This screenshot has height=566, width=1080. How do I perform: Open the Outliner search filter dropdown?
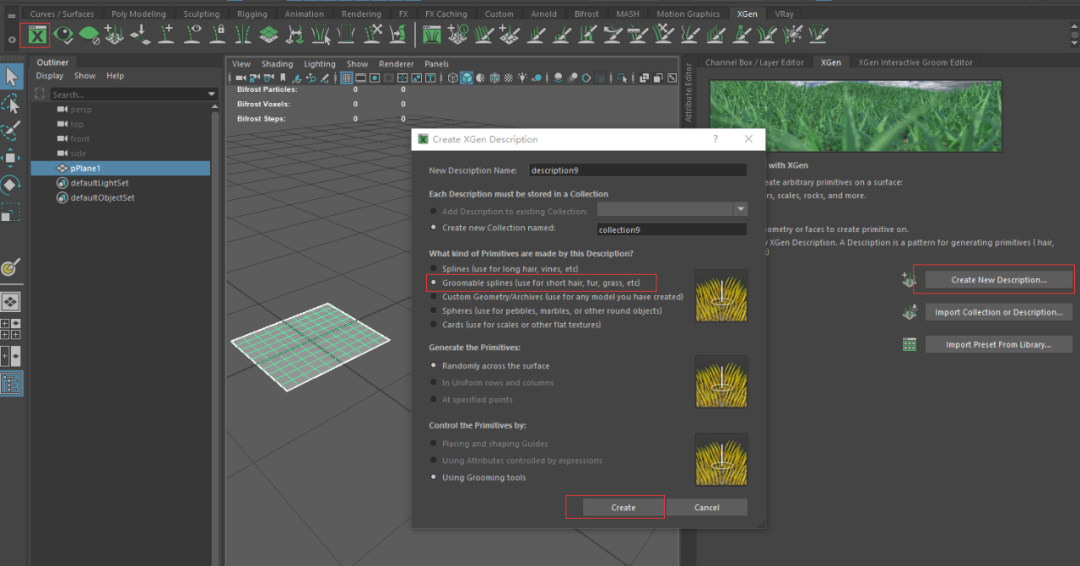coord(211,94)
